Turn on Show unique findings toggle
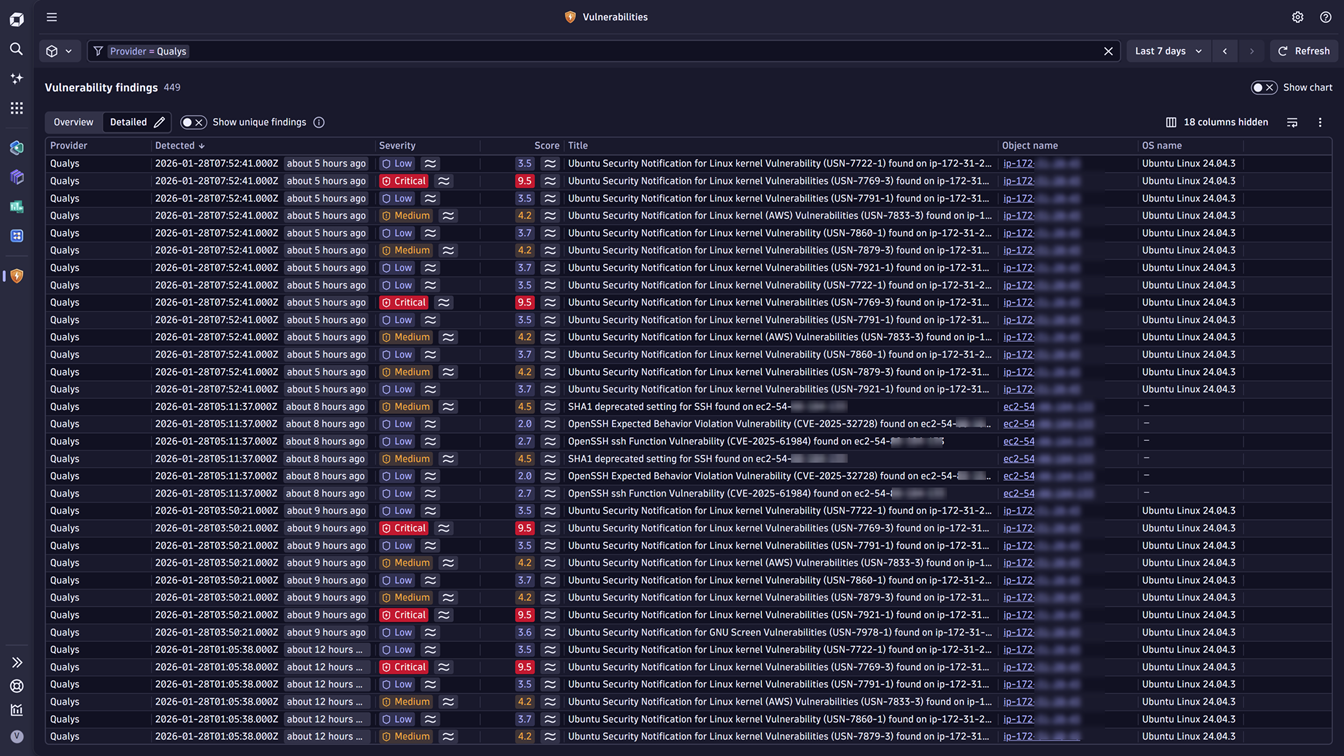 tap(193, 122)
